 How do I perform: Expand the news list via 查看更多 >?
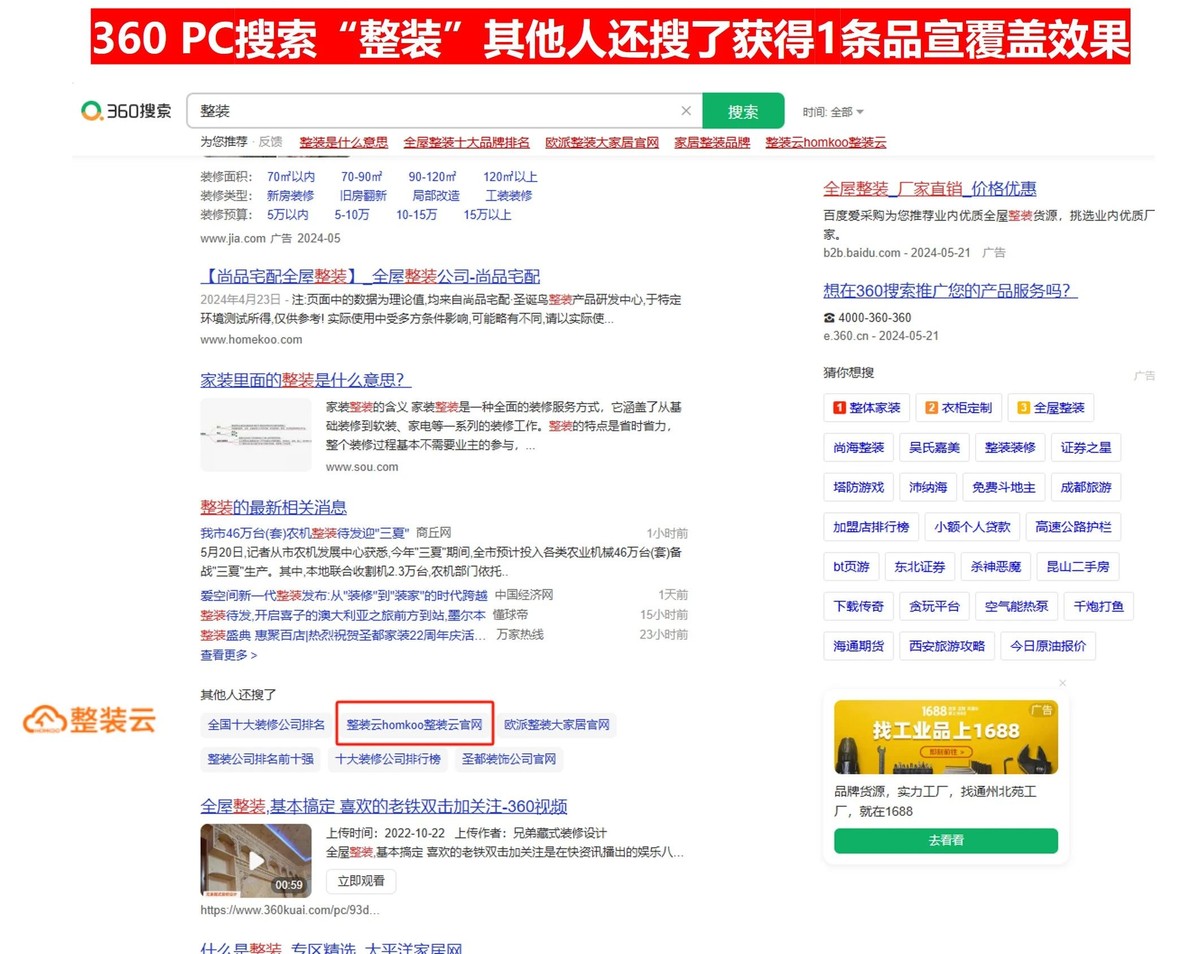[x=229, y=655]
